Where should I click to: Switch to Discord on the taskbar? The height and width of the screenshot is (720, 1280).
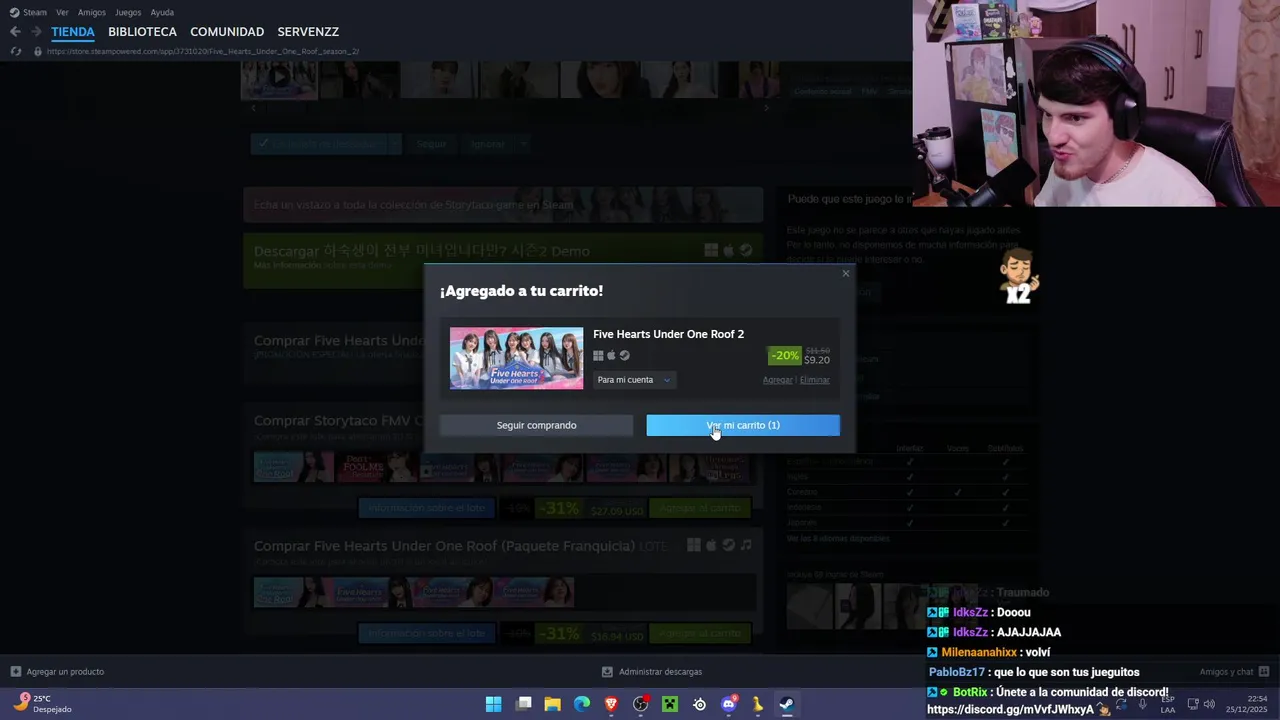coord(729,704)
